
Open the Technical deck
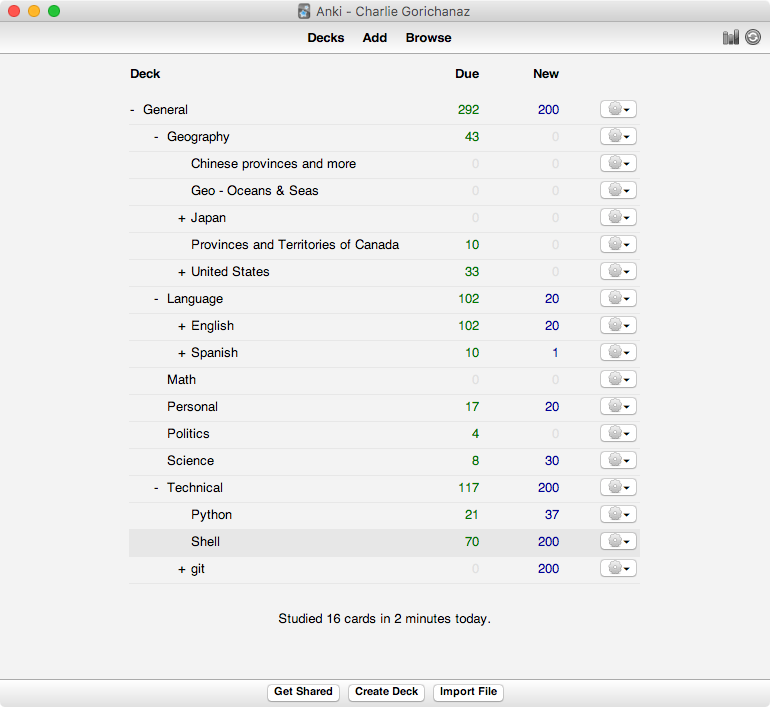194,488
